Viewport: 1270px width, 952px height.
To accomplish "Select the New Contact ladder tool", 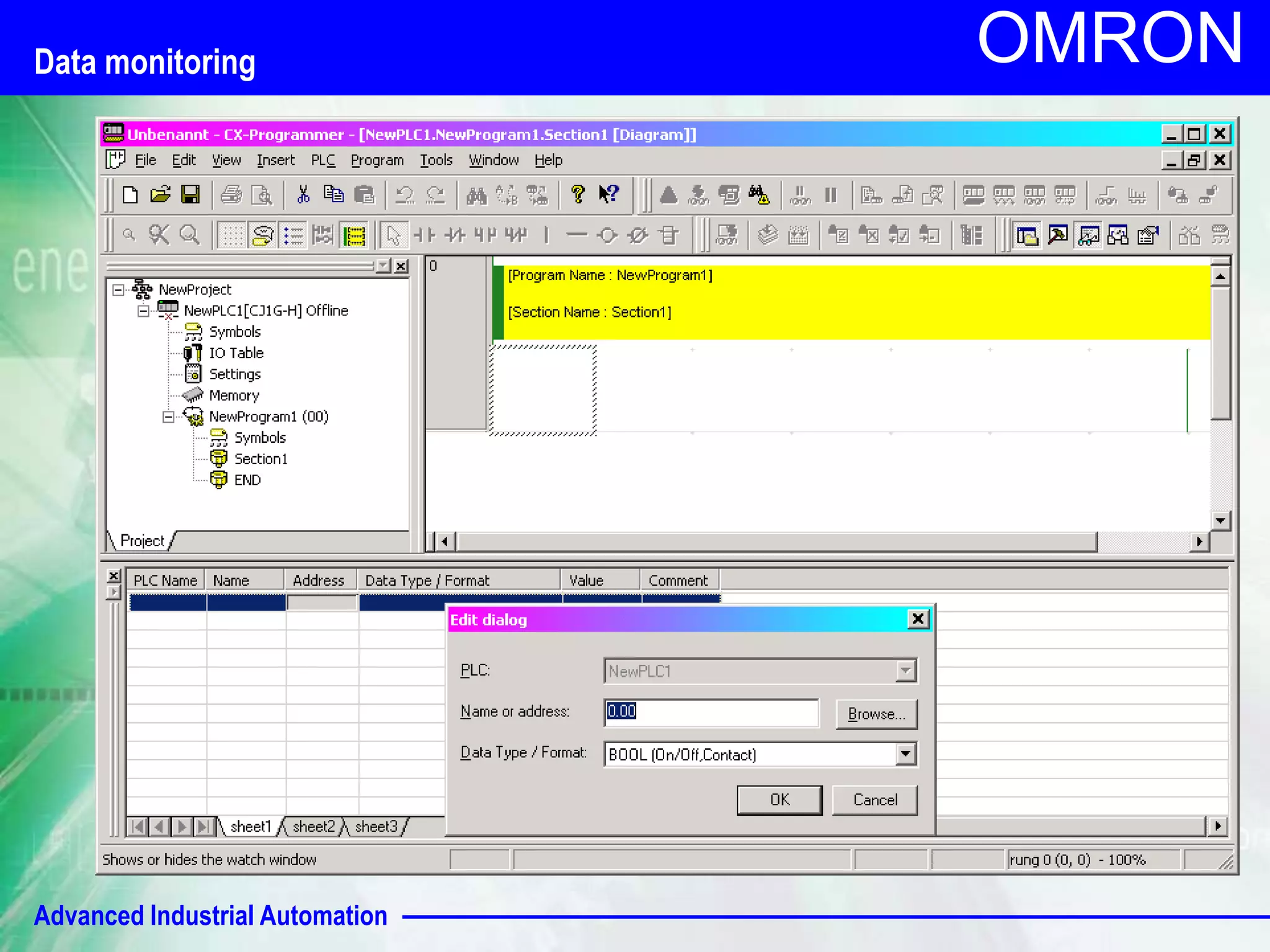I will pos(425,235).
